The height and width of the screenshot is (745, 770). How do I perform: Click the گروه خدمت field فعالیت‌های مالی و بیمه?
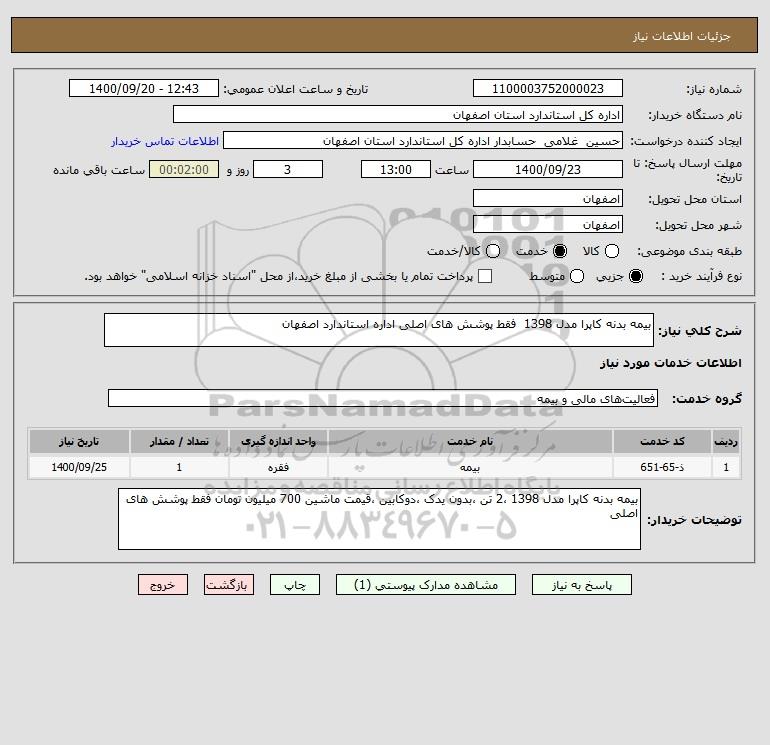click(x=383, y=398)
